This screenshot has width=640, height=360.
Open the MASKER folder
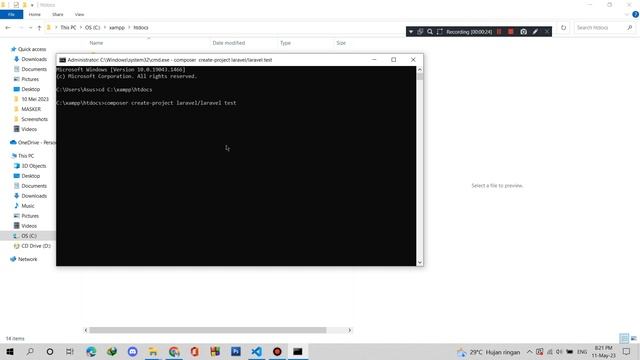click(x=31, y=109)
